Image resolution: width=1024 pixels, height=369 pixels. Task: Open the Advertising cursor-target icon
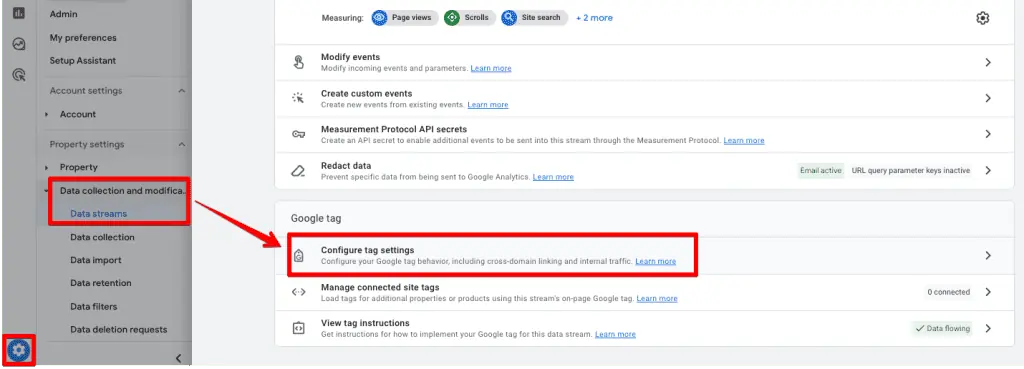click(x=19, y=75)
